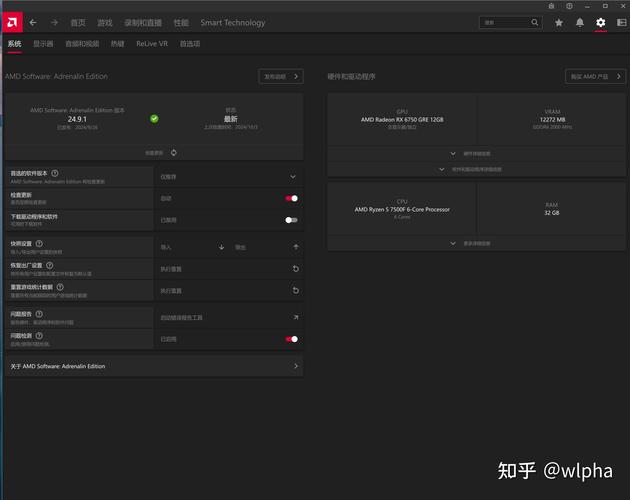Switch to the 显示器 tab
The width and height of the screenshot is (630, 500).
43,44
